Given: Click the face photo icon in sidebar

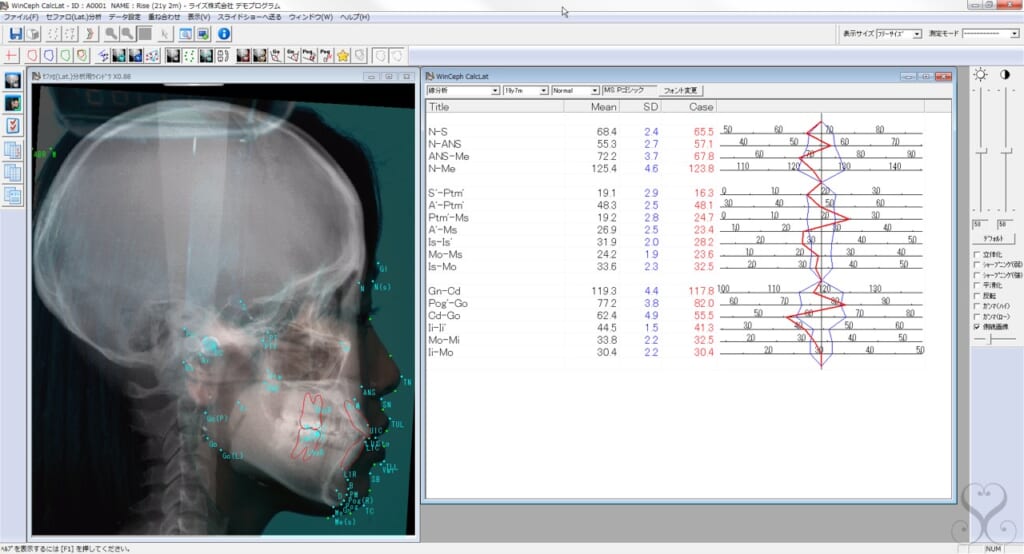Looking at the screenshot, I should (x=12, y=103).
